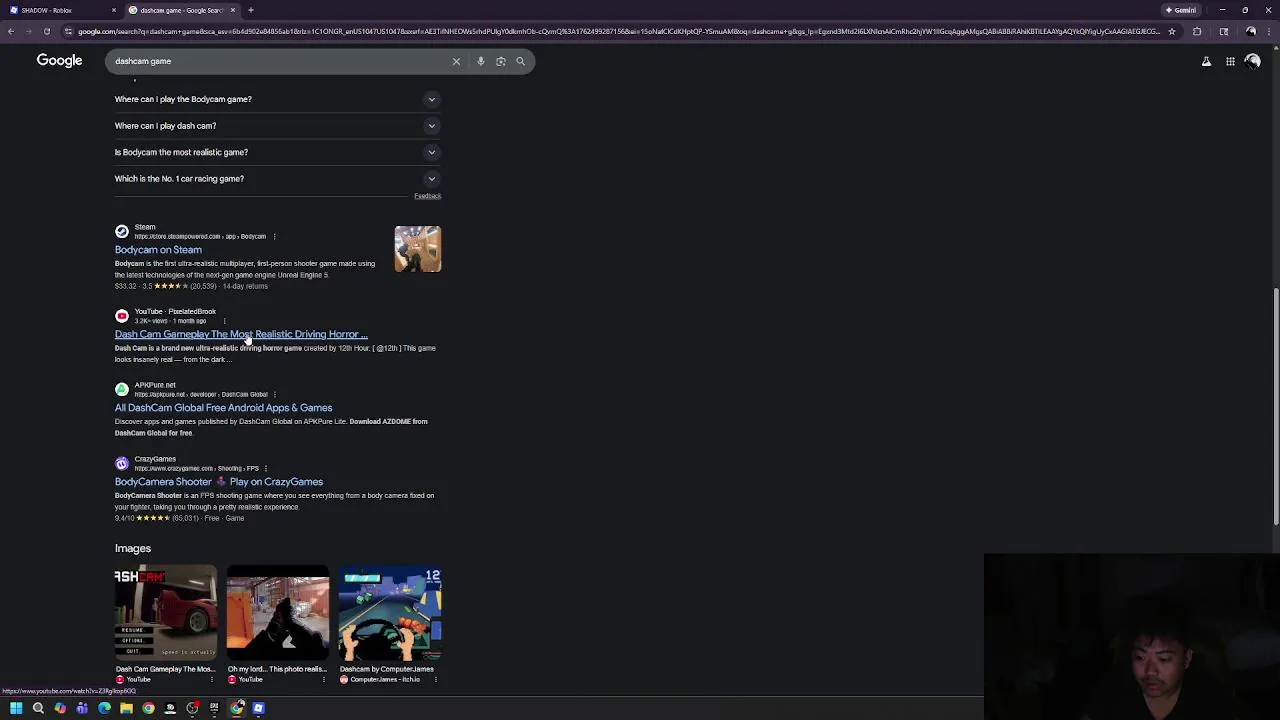
Task: Open the Windows Start menu
Action: pyautogui.click(x=16, y=708)
